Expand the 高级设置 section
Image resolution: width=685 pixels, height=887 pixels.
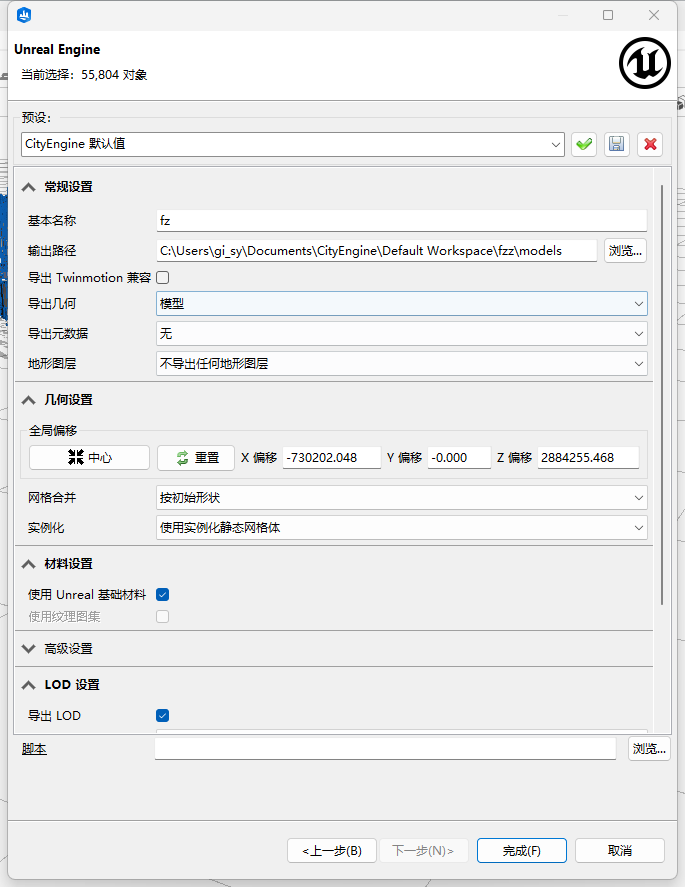pos(29,649)
